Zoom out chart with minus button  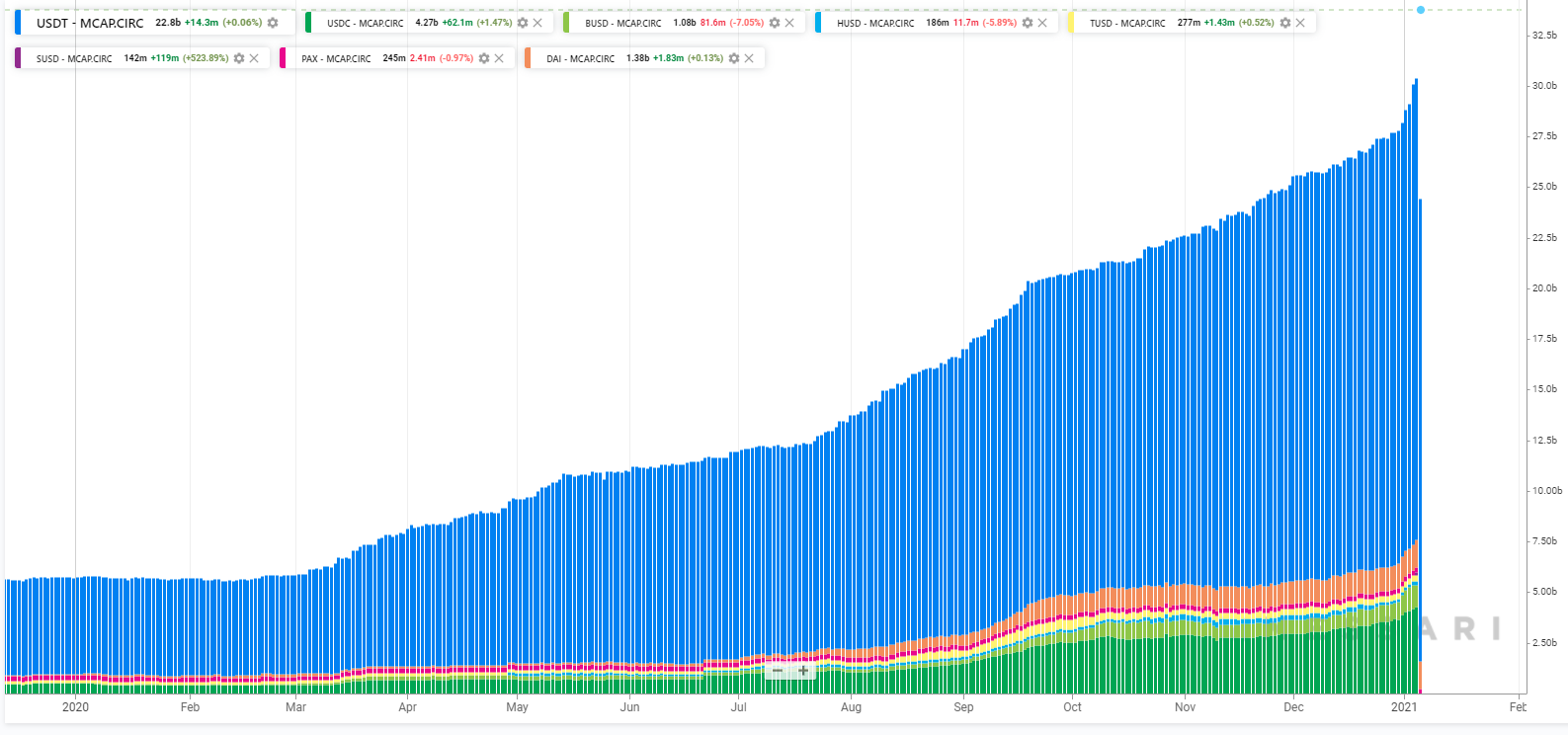tap(778, 671)
